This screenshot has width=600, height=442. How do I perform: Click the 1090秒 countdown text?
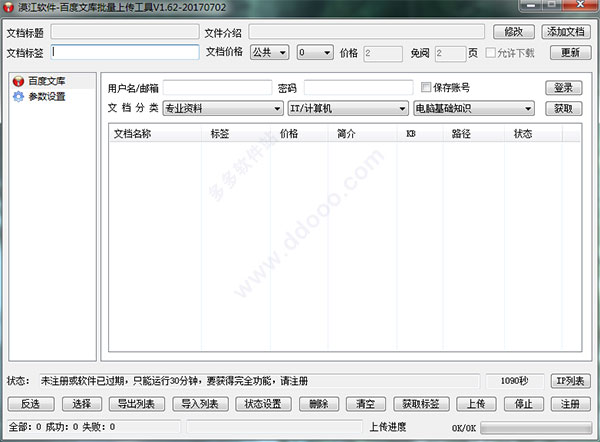pos(515,381)
